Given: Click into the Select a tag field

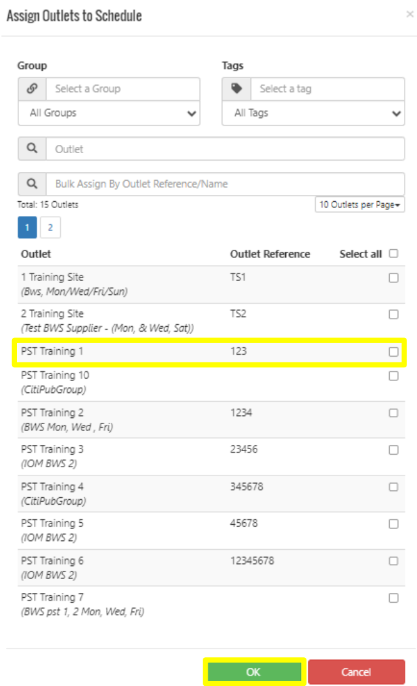Looking at the screenshot, I should [x=328, y=89].
